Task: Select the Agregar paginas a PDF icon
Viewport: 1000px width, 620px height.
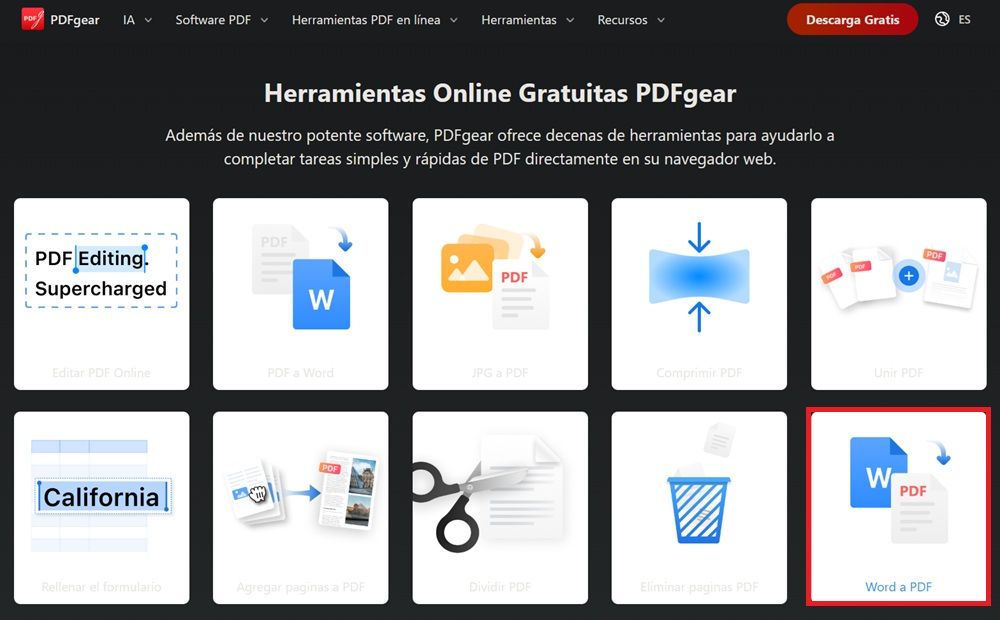Action: click(x=302, y=489)
